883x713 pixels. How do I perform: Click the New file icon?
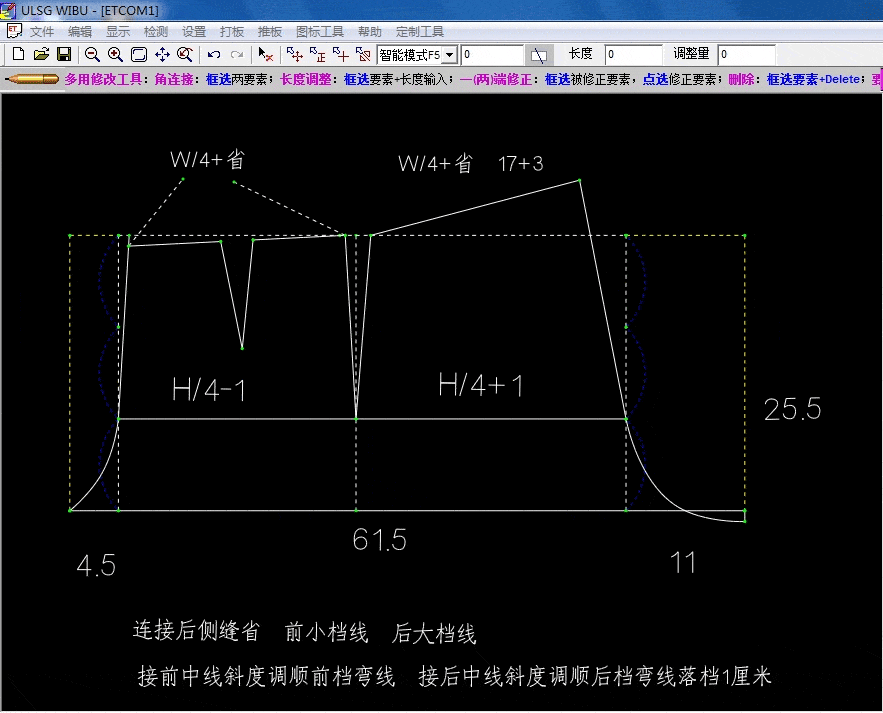click(18, 54)
